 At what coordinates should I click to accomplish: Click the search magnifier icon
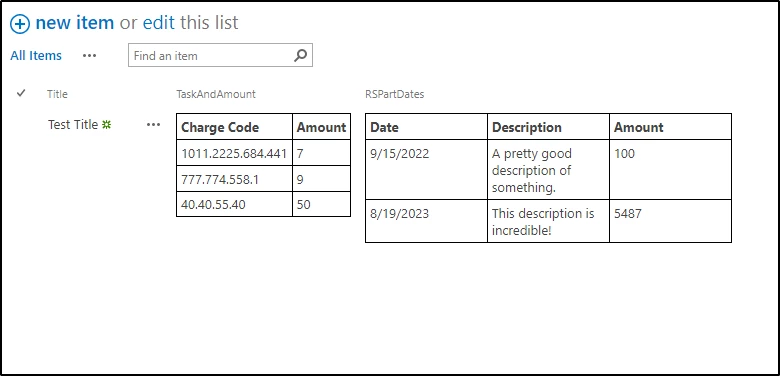click(x=300, y=55)
